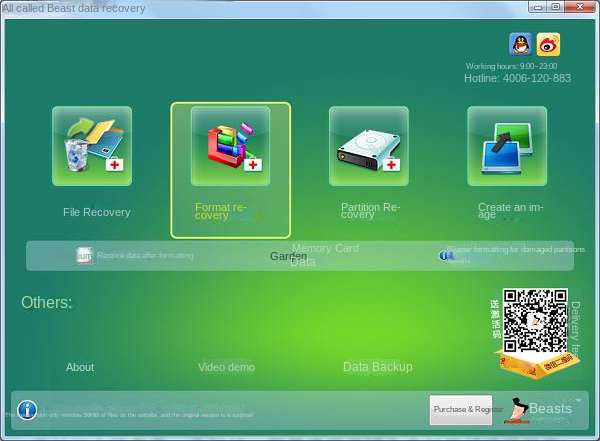Click the 'Others:' heading

[47, 302]
